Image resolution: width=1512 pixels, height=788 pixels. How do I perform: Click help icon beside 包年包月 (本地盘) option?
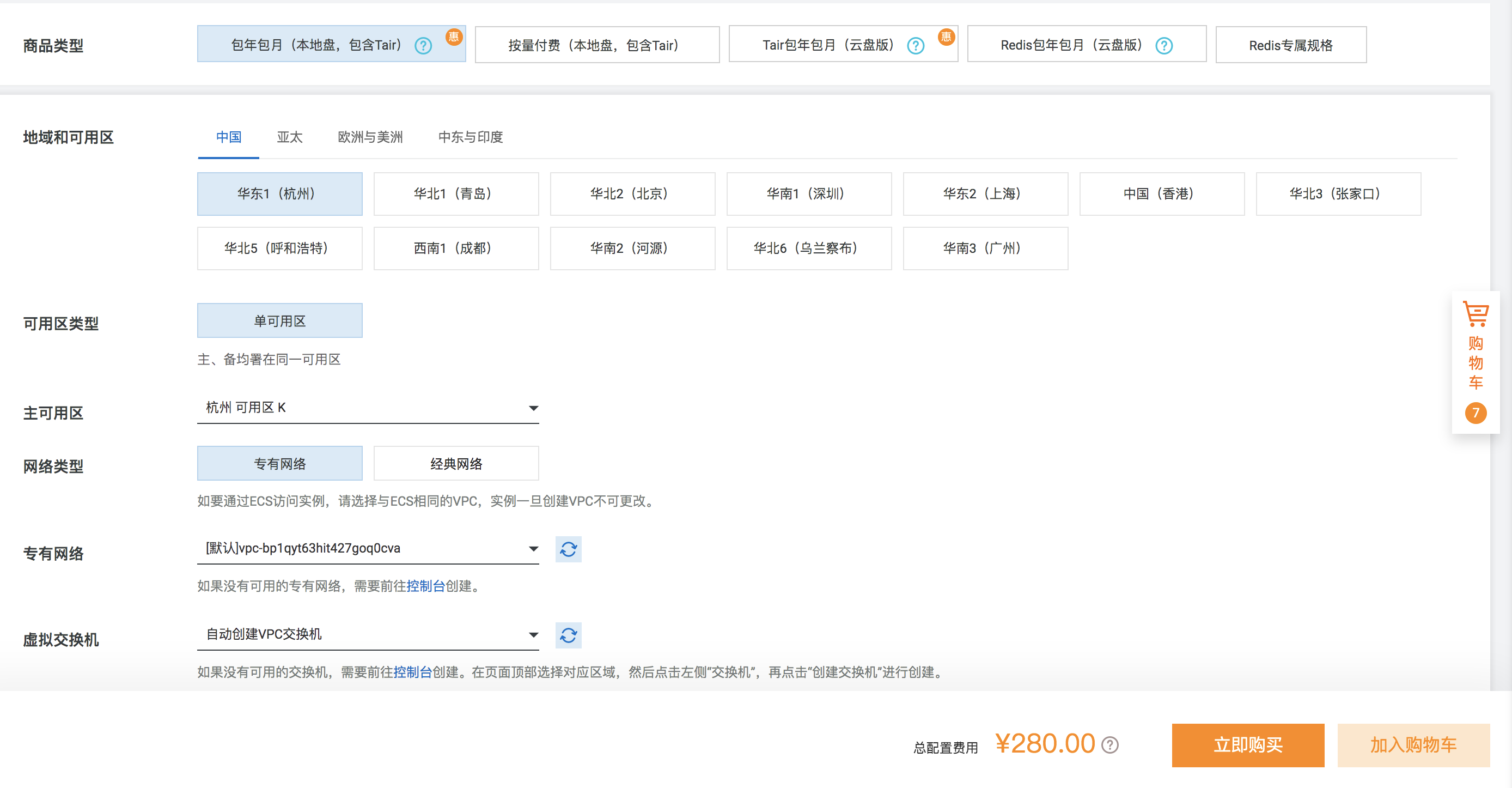pos(423,45)
